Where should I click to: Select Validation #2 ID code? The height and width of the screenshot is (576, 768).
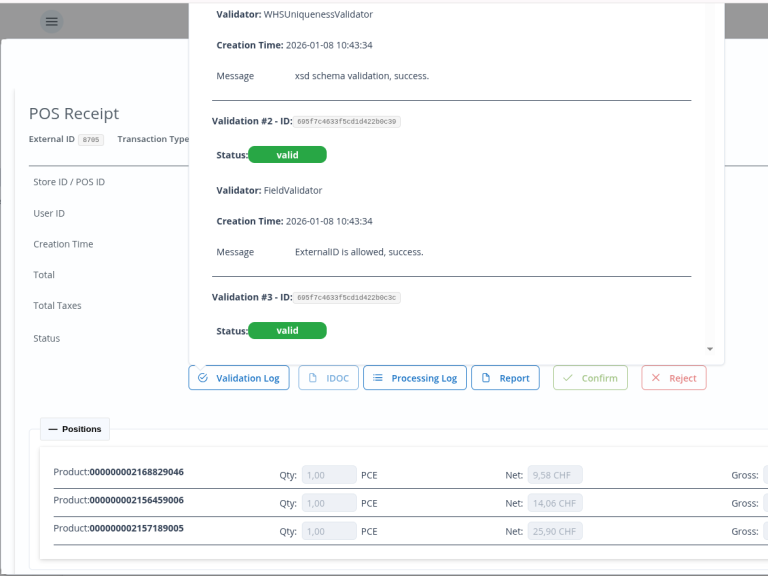(x=348, y=121)
